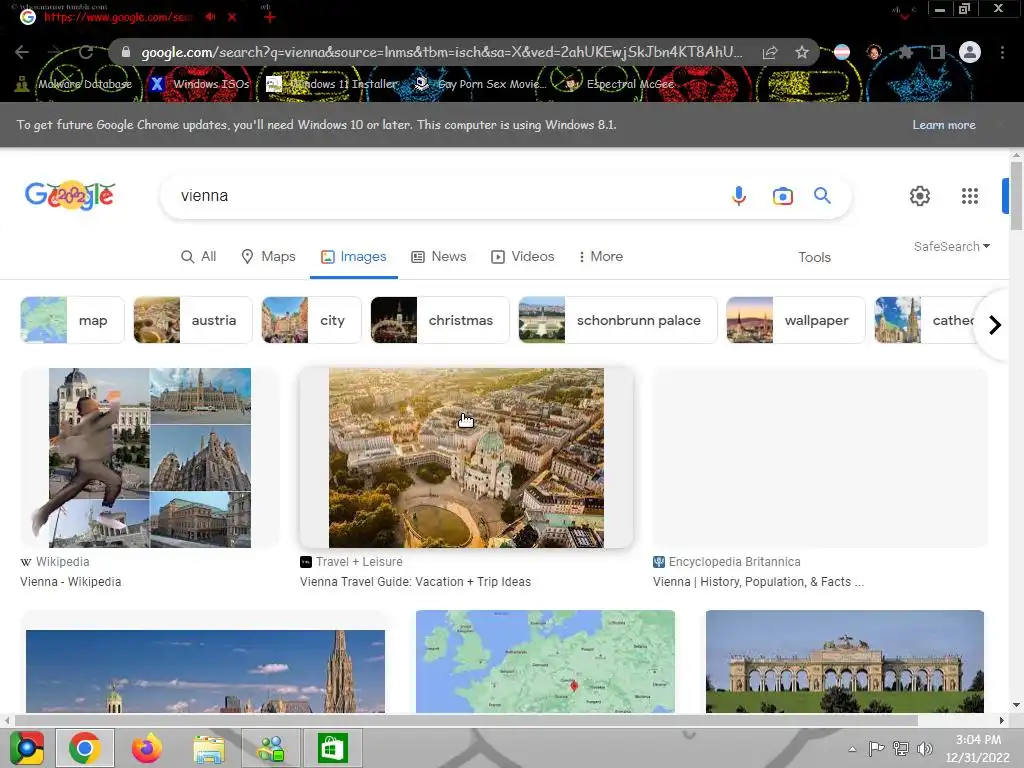
Task: Open the Windows ISOs bookmark
Action: [200, 84]
